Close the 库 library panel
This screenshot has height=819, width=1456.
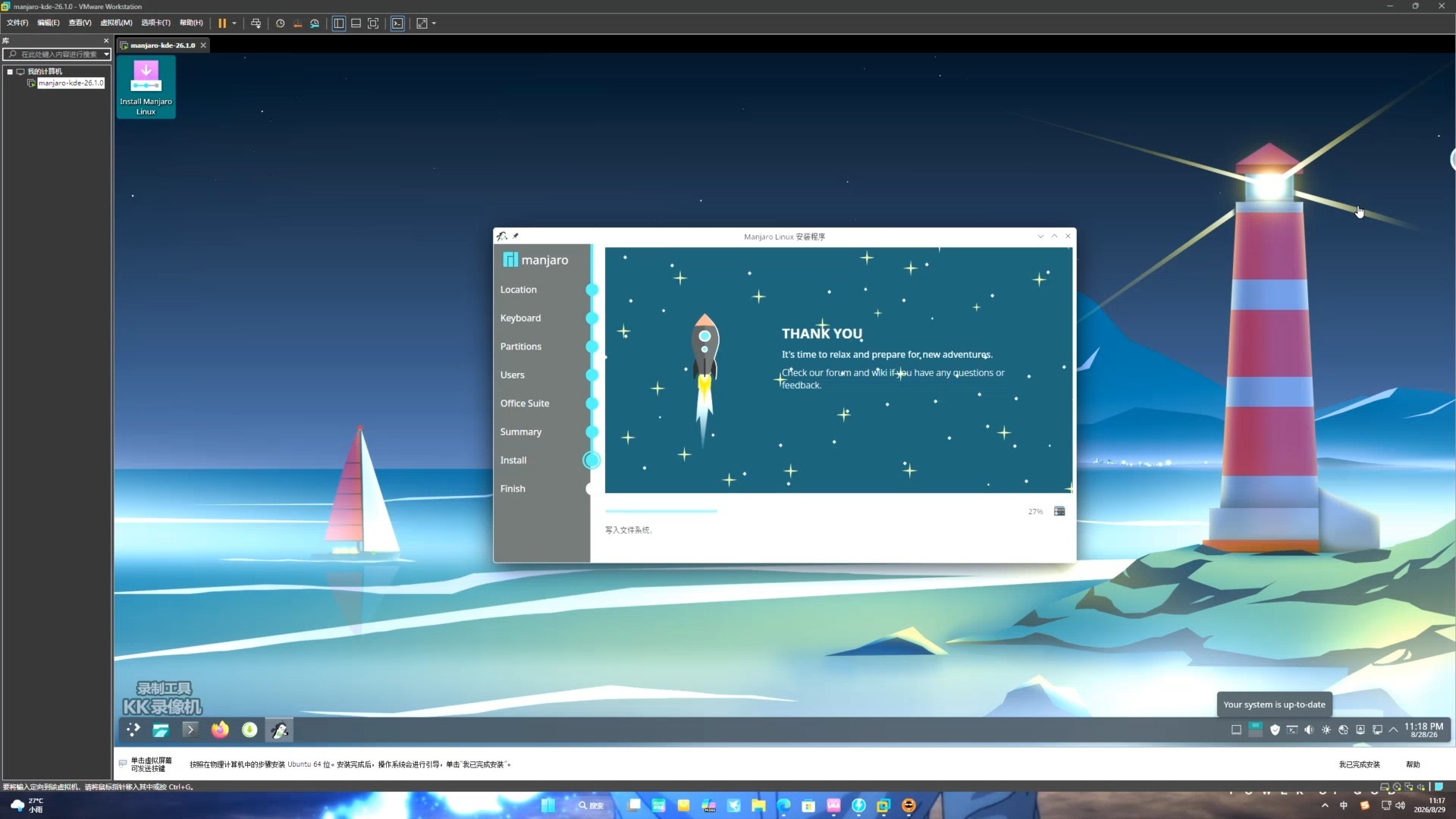pyautogui.click(x=106, y=41)
